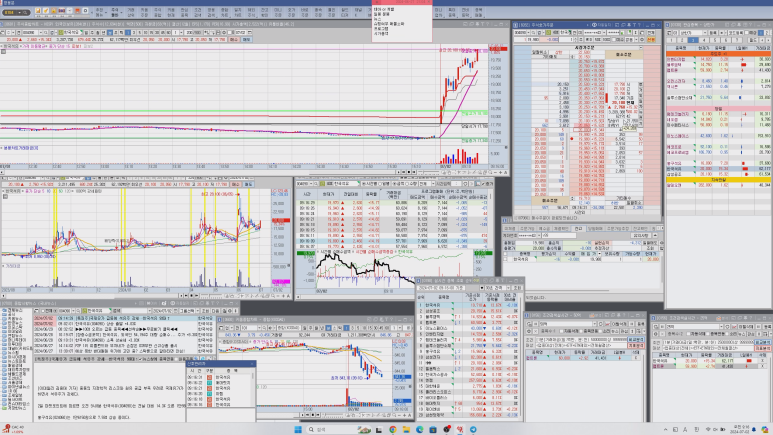Switch to watchlist tab 1
The image size is (773, 435).
671,40
